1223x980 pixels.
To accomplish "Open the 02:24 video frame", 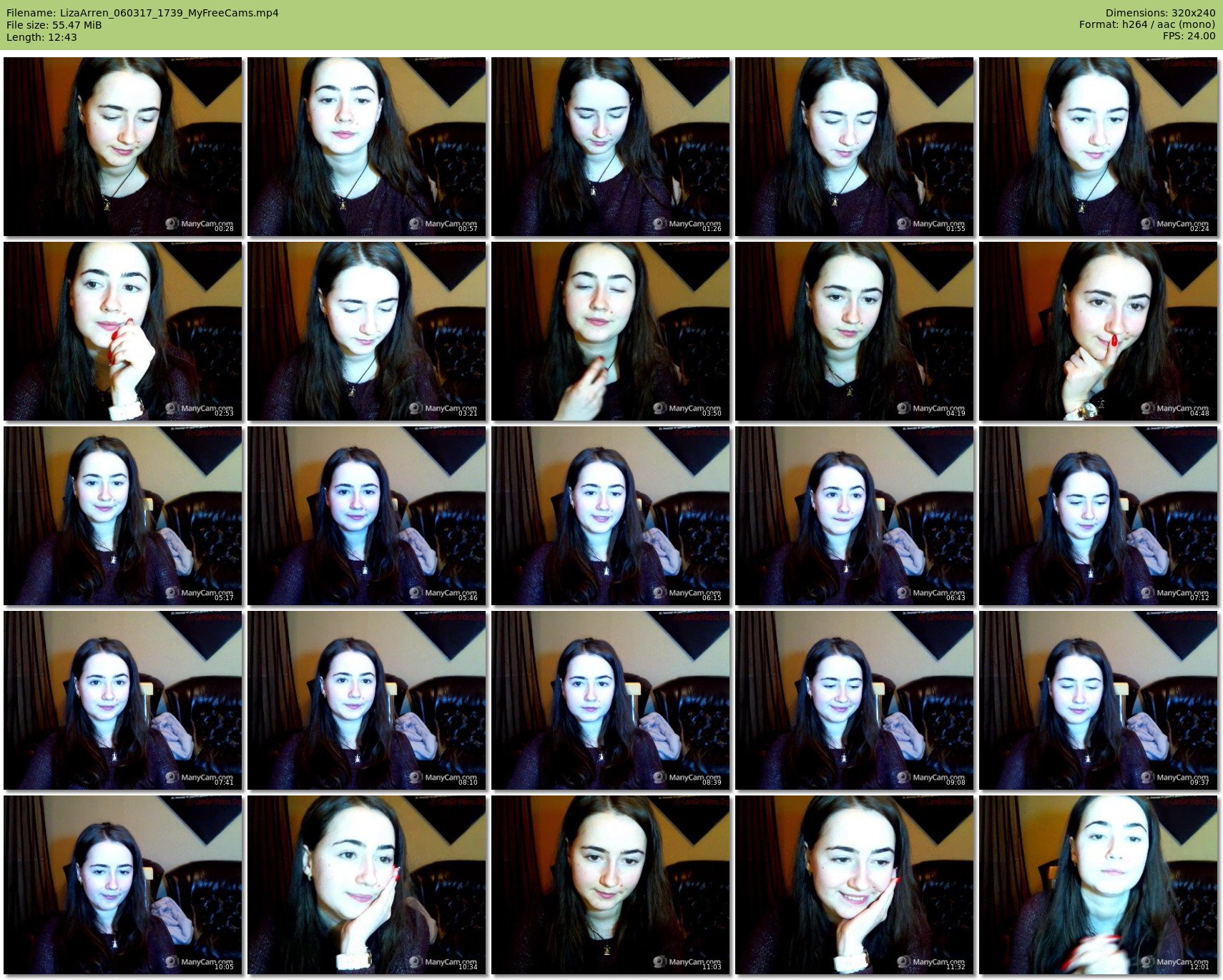I will click(1099, 147).
